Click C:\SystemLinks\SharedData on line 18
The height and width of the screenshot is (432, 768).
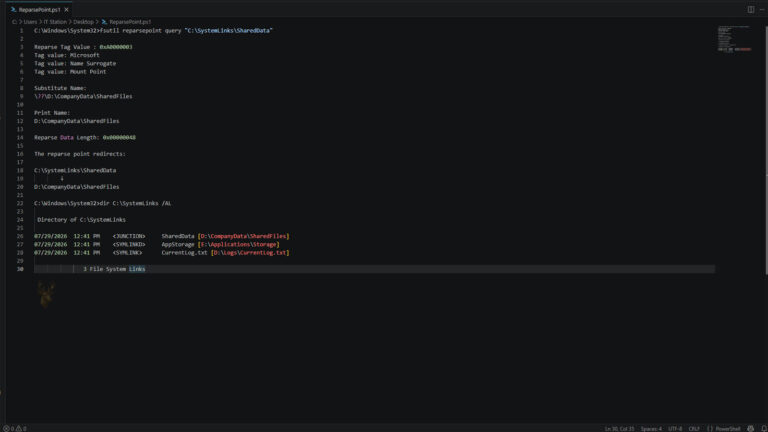click(75, 170)
